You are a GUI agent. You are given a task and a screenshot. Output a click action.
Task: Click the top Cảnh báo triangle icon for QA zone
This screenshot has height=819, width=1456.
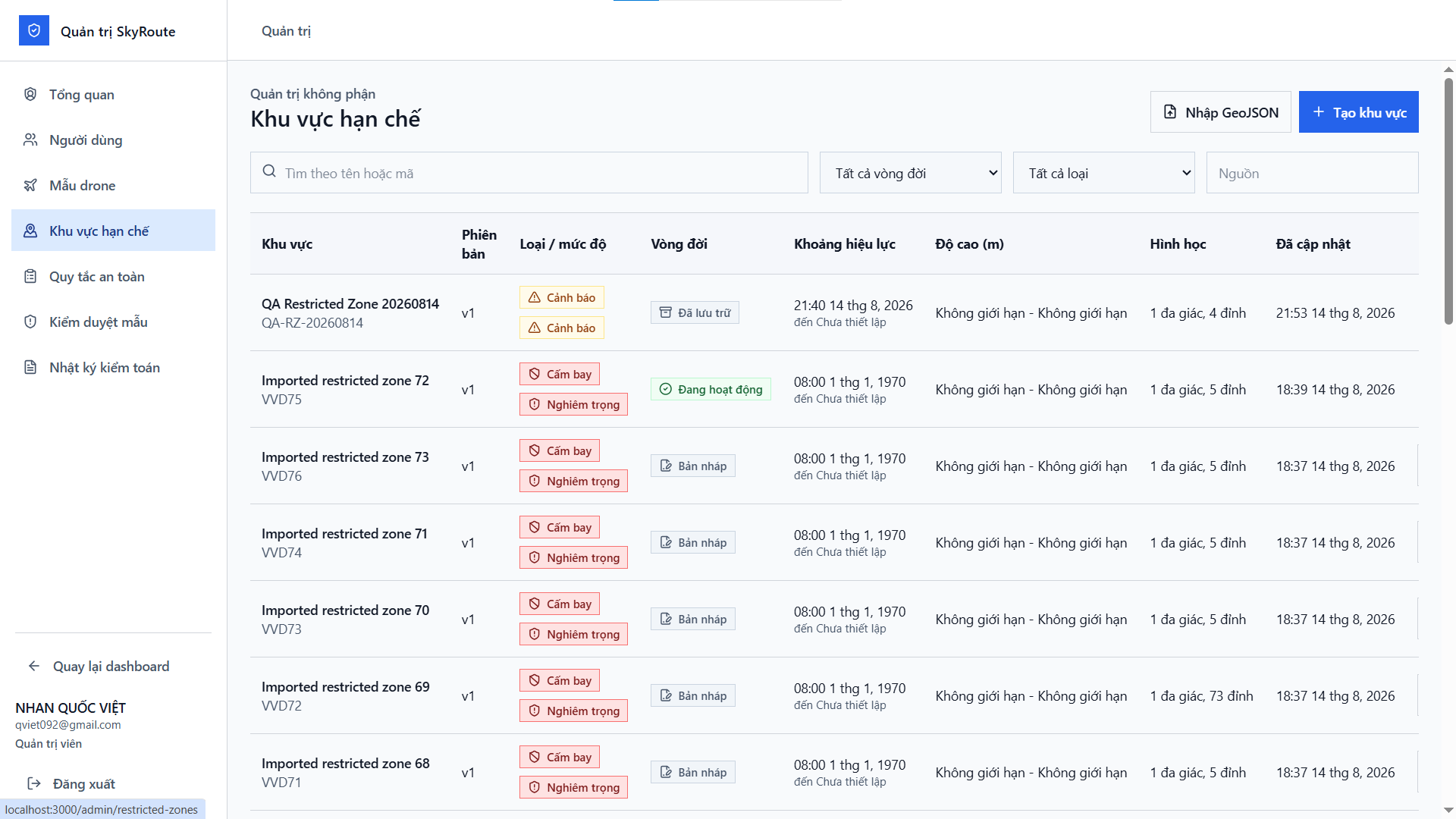[535, 297]
